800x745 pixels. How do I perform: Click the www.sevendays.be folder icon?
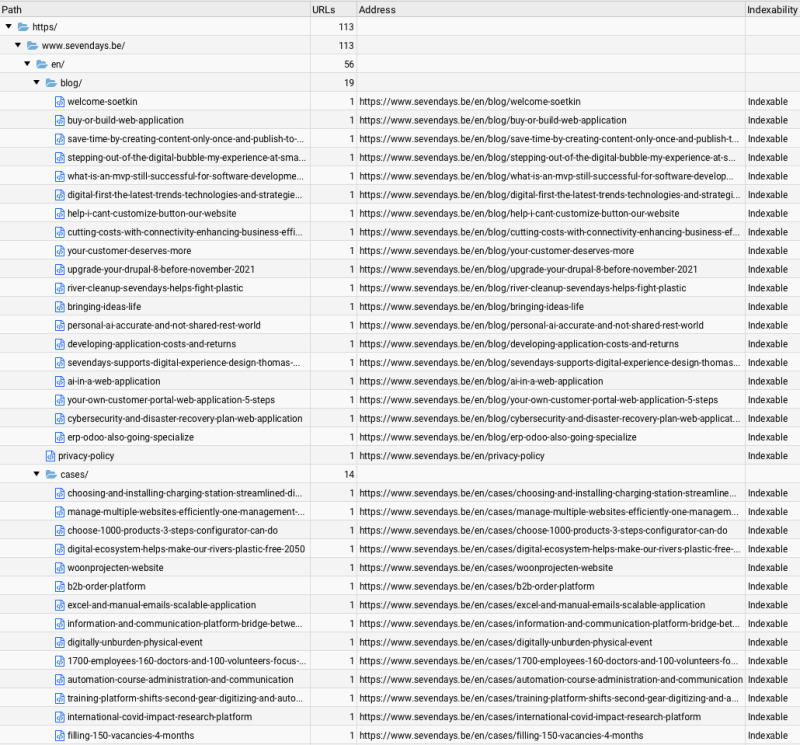[32, 45]
